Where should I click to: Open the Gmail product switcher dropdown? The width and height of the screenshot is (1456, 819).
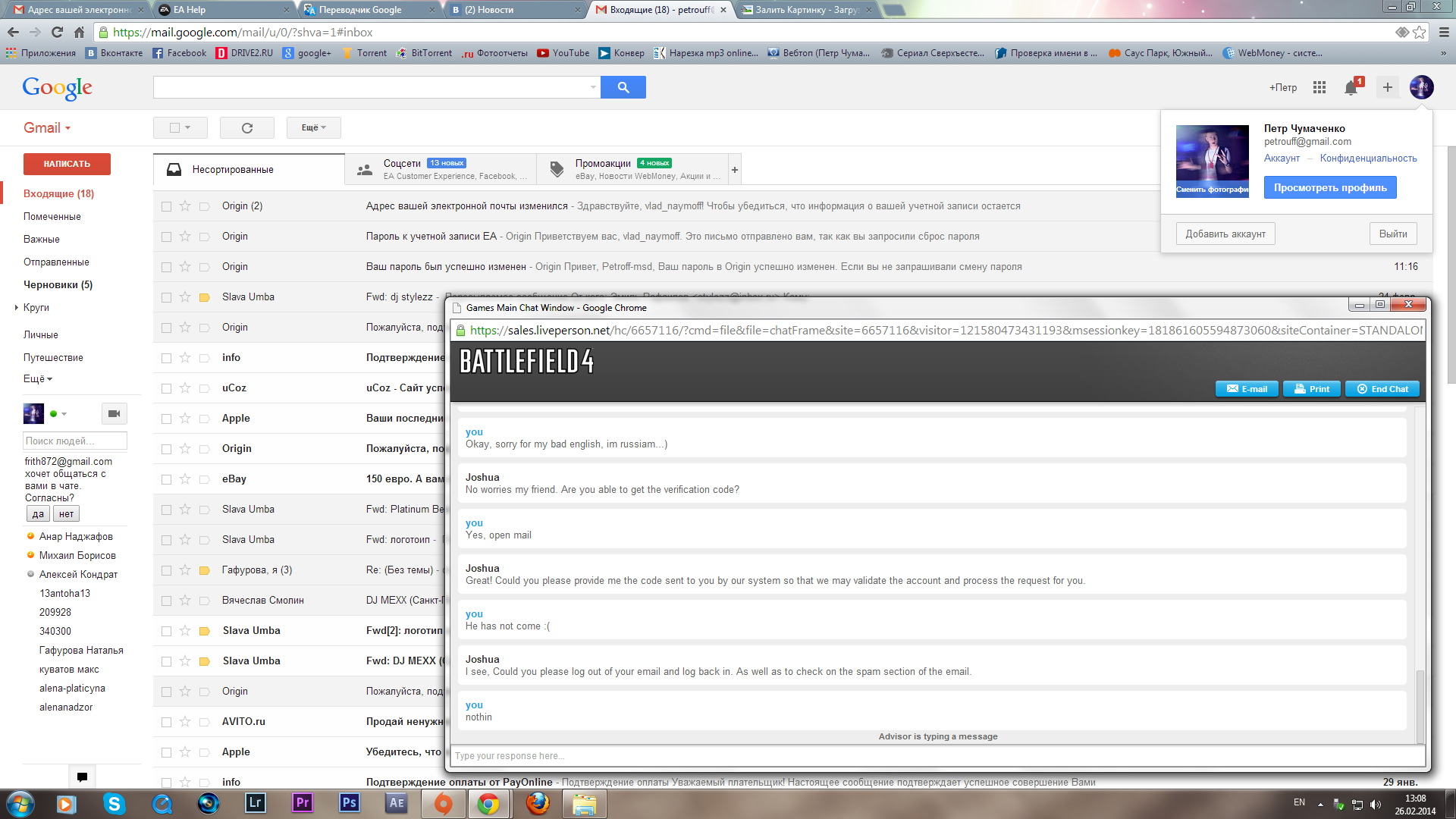(47, 128)
